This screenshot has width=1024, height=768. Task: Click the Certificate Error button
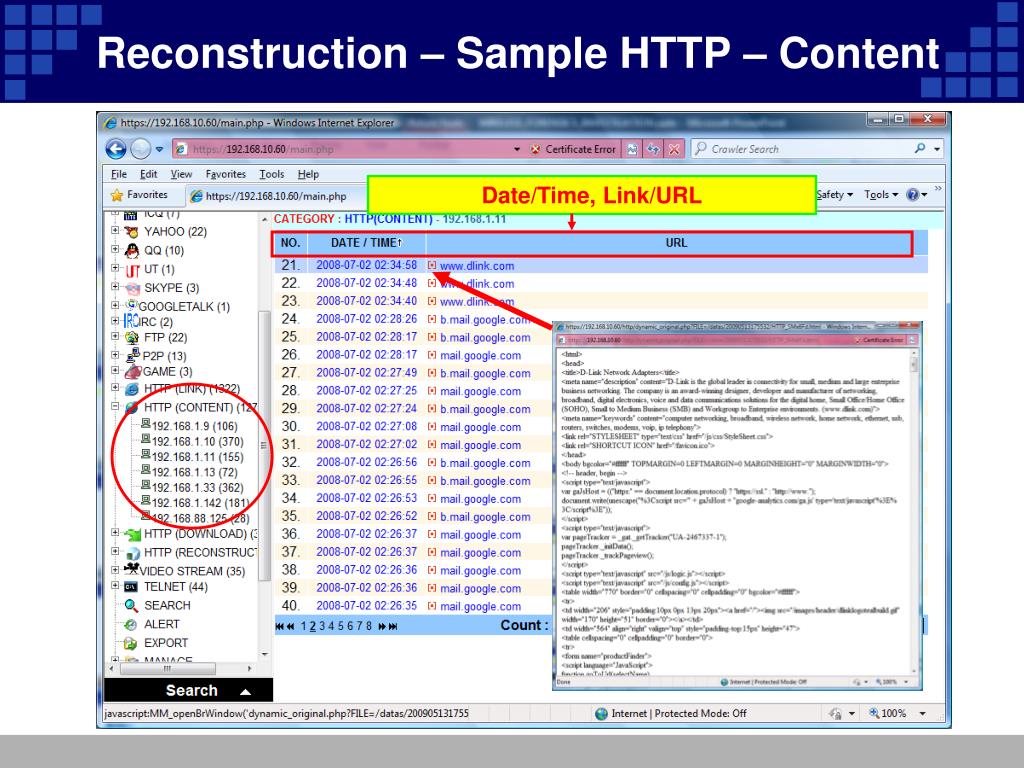coord(573,150)
